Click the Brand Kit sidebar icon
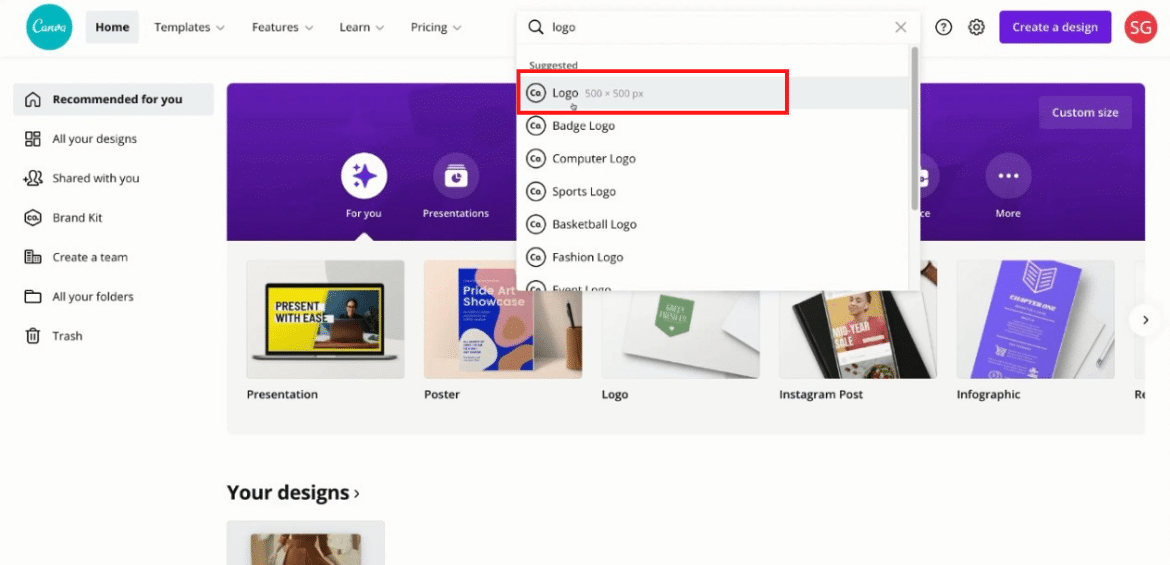1170x565 pixels. pos(32,218)
